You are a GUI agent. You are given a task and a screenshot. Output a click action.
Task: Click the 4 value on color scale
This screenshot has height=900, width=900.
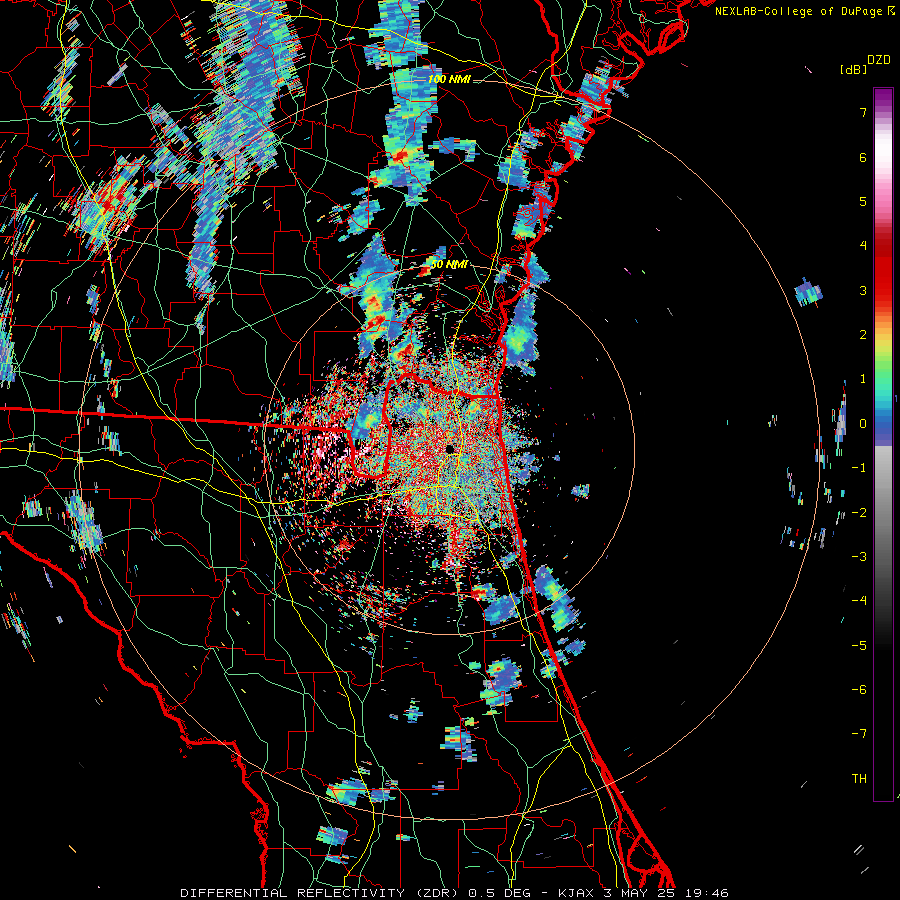pyautogui.click(x=863, y=246)
